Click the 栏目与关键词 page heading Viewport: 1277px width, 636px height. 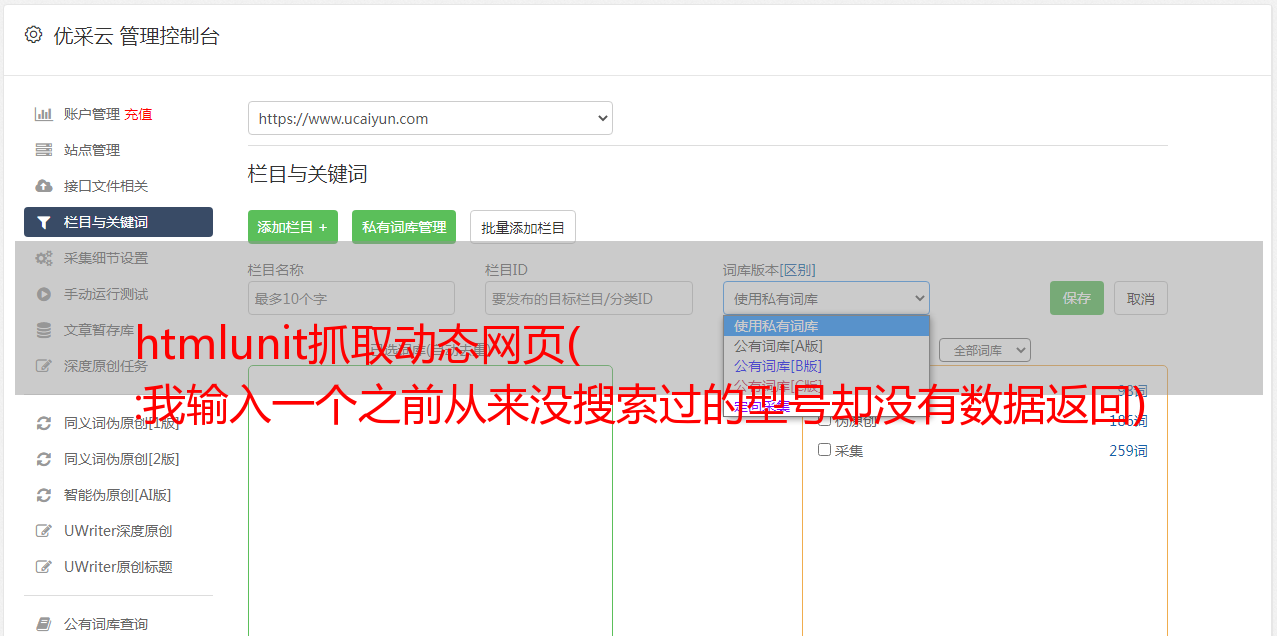click(308, 174)
